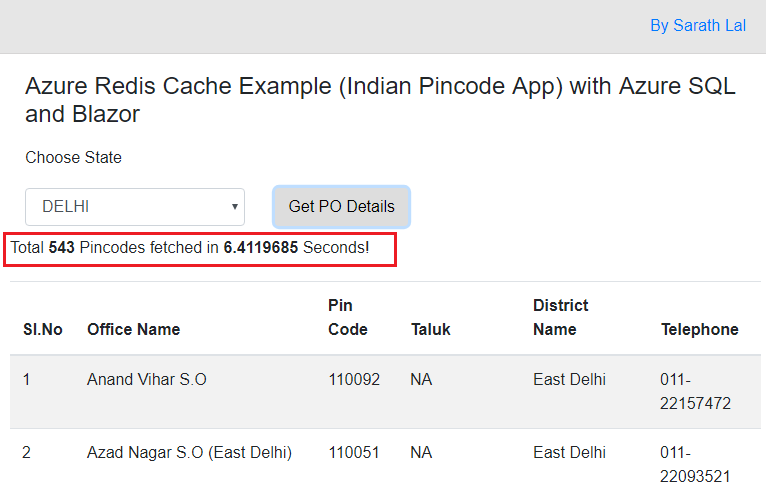This screenshot has height=495, width=766.
Task: Select the Azad Nagar S.O row
Action: 189,453
